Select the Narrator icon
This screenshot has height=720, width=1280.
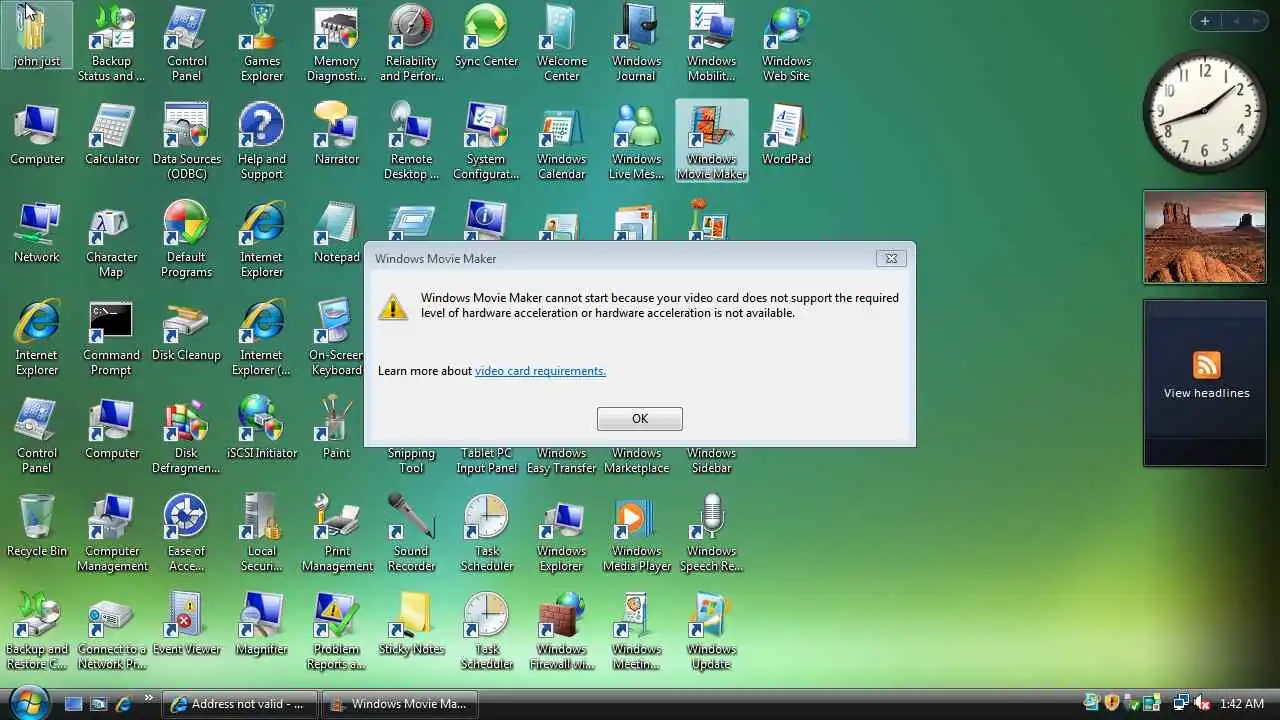click(337, 134)
